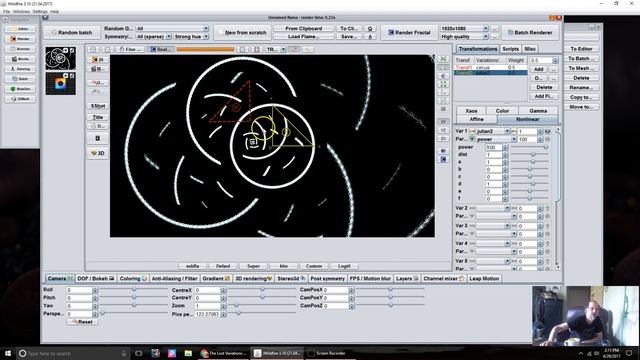Switch to the Gradient tab

coord(216,279)
